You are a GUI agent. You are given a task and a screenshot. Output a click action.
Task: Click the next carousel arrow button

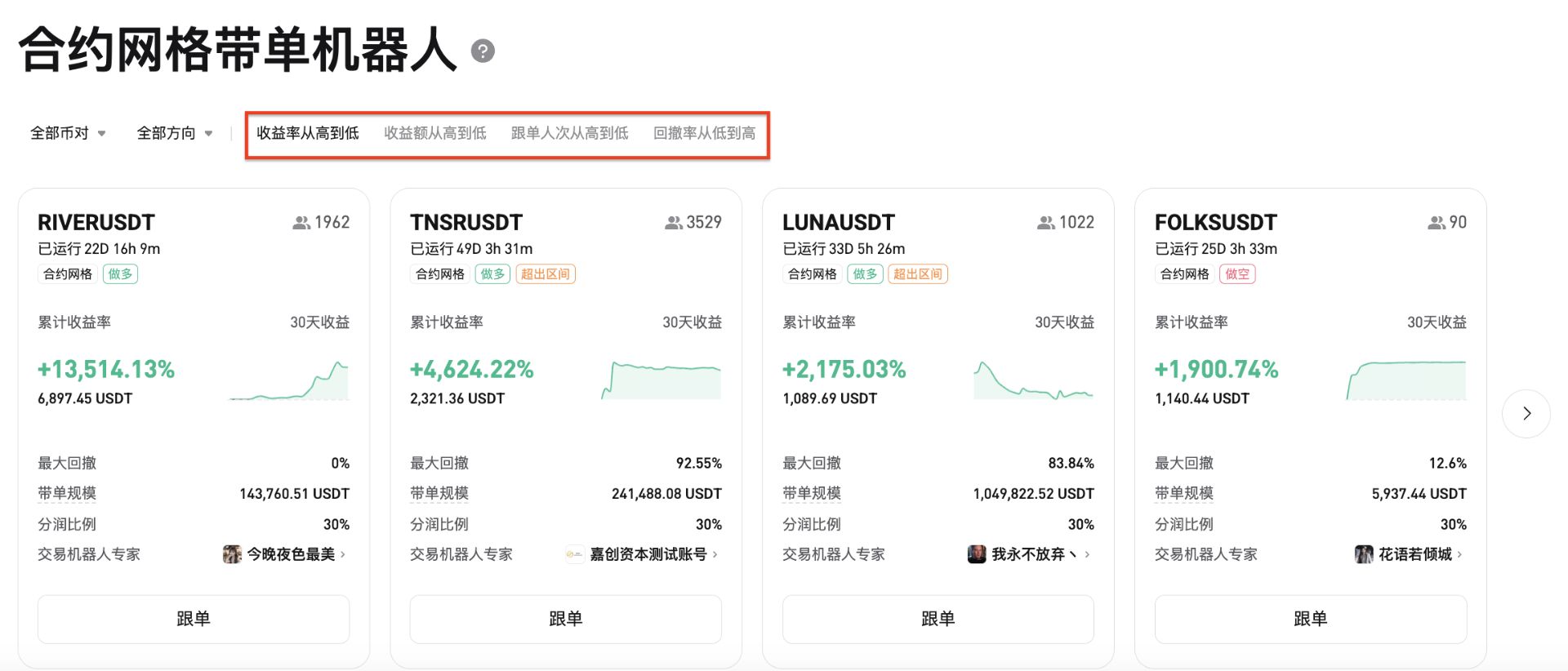coord(1526,413)
